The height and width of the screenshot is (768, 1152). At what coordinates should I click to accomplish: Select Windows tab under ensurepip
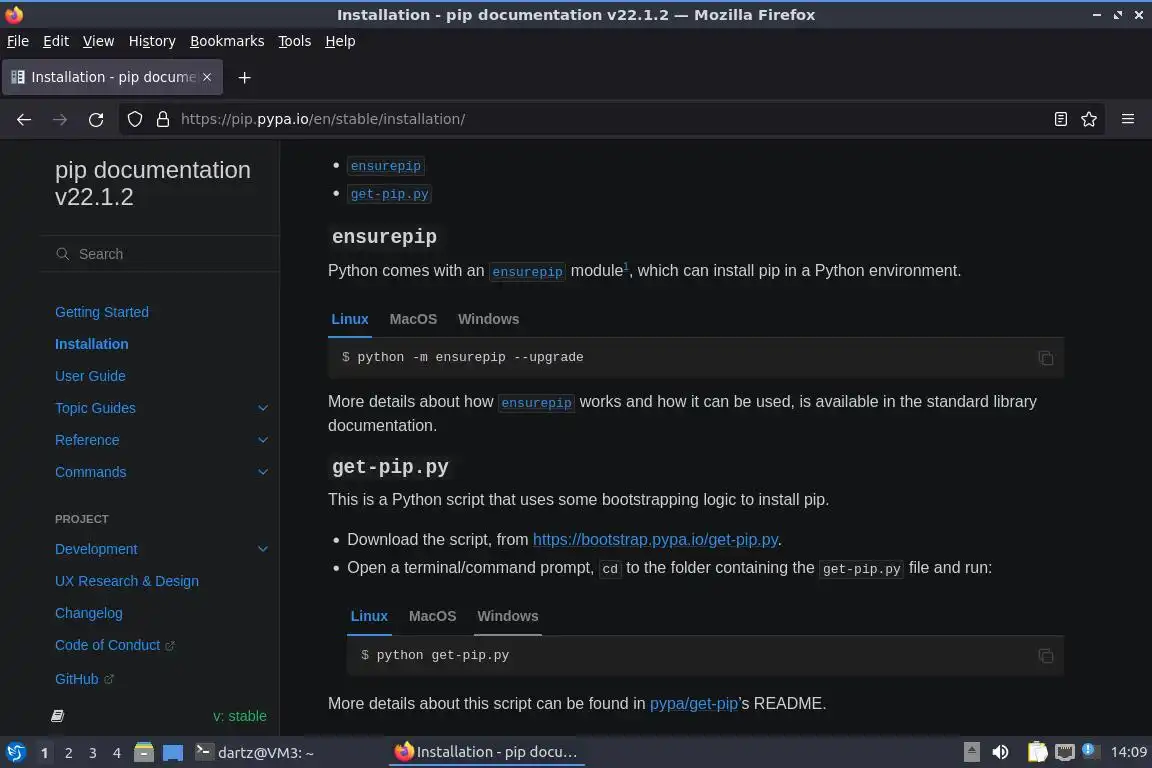pyautogui.click(x=488, y=319)
